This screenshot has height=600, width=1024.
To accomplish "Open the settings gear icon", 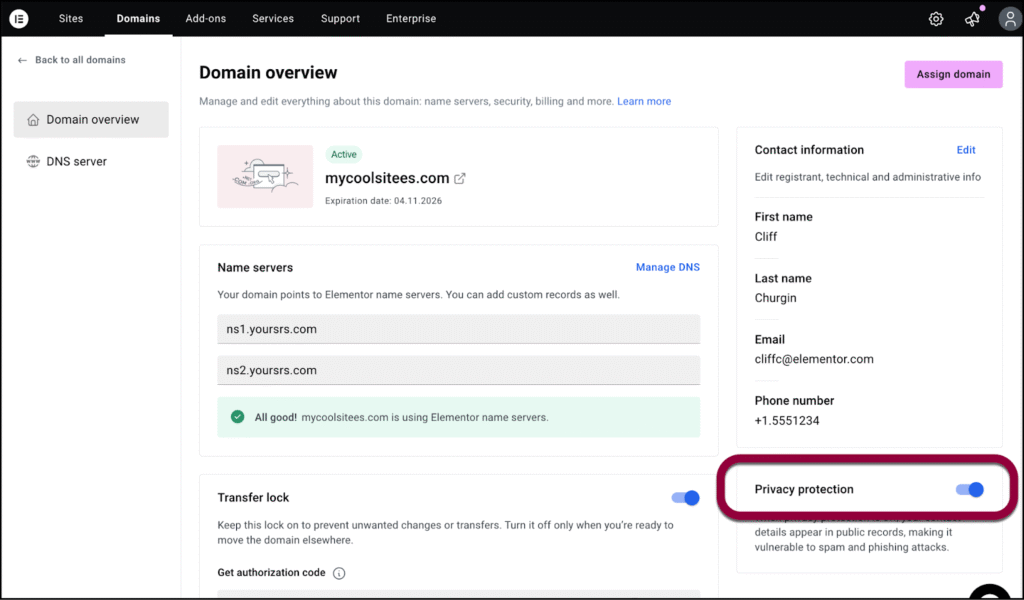I will [x=936, y=19].
